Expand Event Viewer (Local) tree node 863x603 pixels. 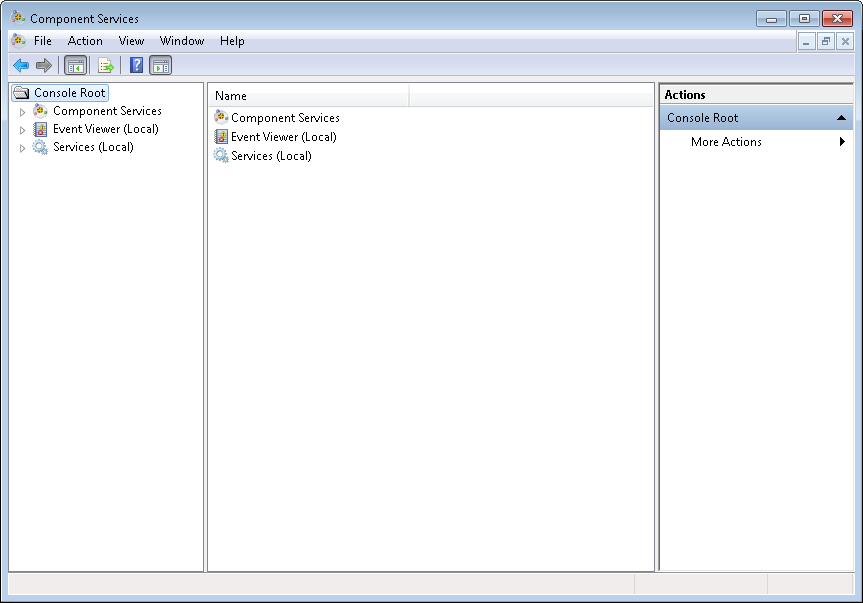(23, 130)
